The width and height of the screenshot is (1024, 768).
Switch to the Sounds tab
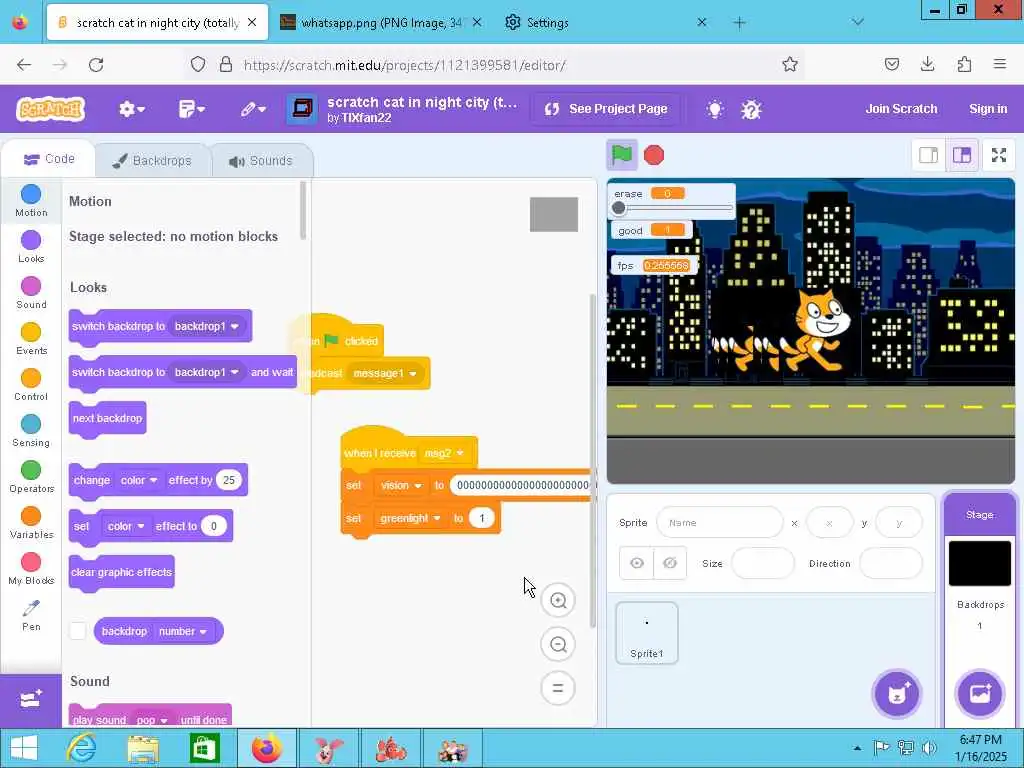point(261,161)
